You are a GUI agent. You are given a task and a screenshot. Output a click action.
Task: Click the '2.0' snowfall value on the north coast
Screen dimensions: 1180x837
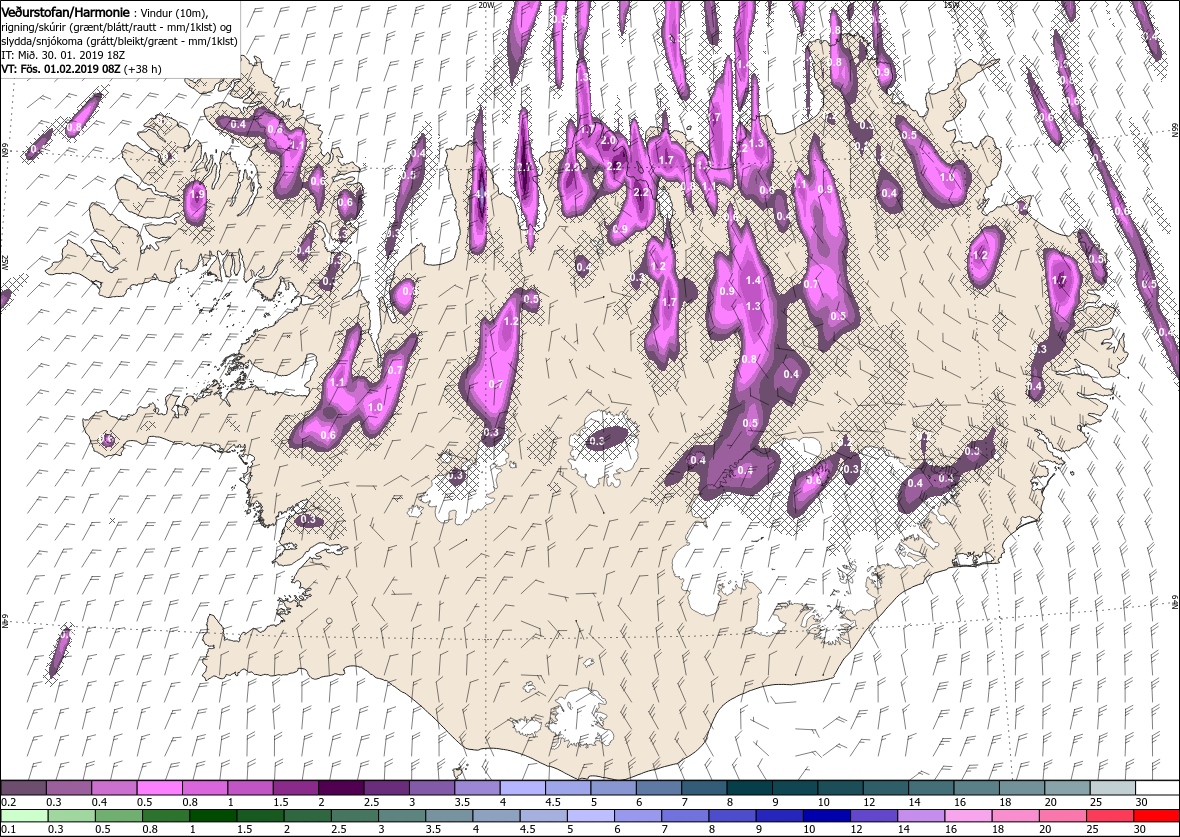tap(609, 140)
